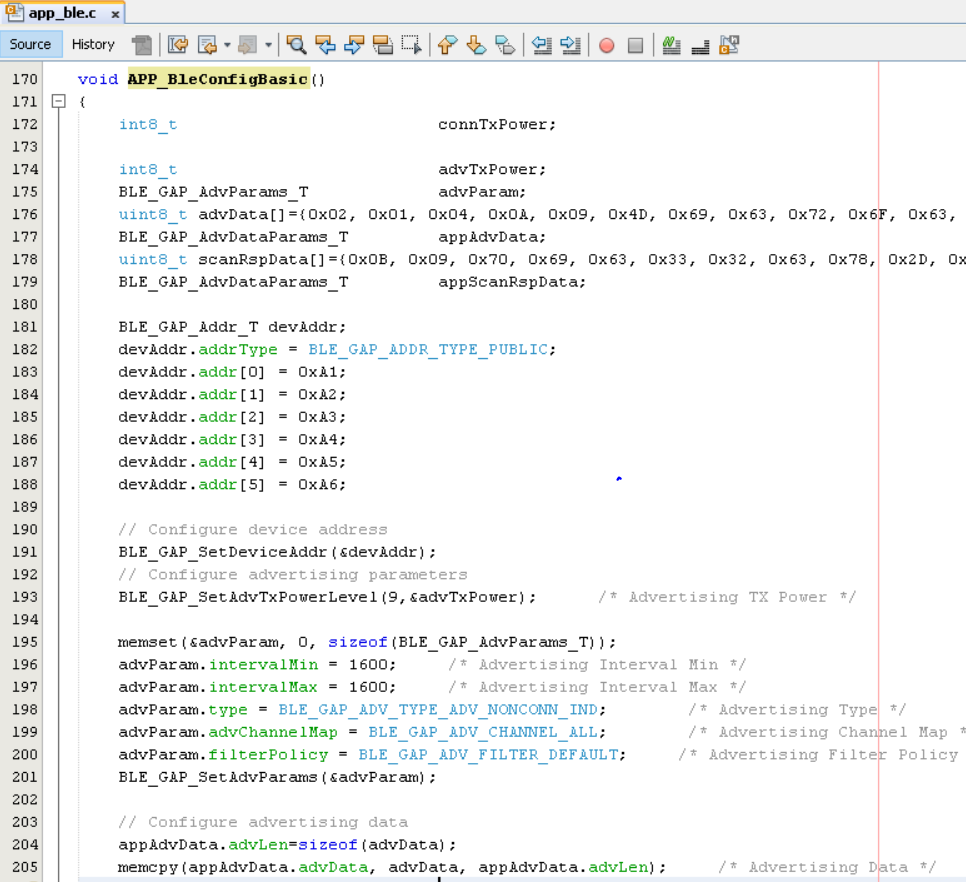Click line number 193 in the gutter
The image size is (966, 882).
25,597
